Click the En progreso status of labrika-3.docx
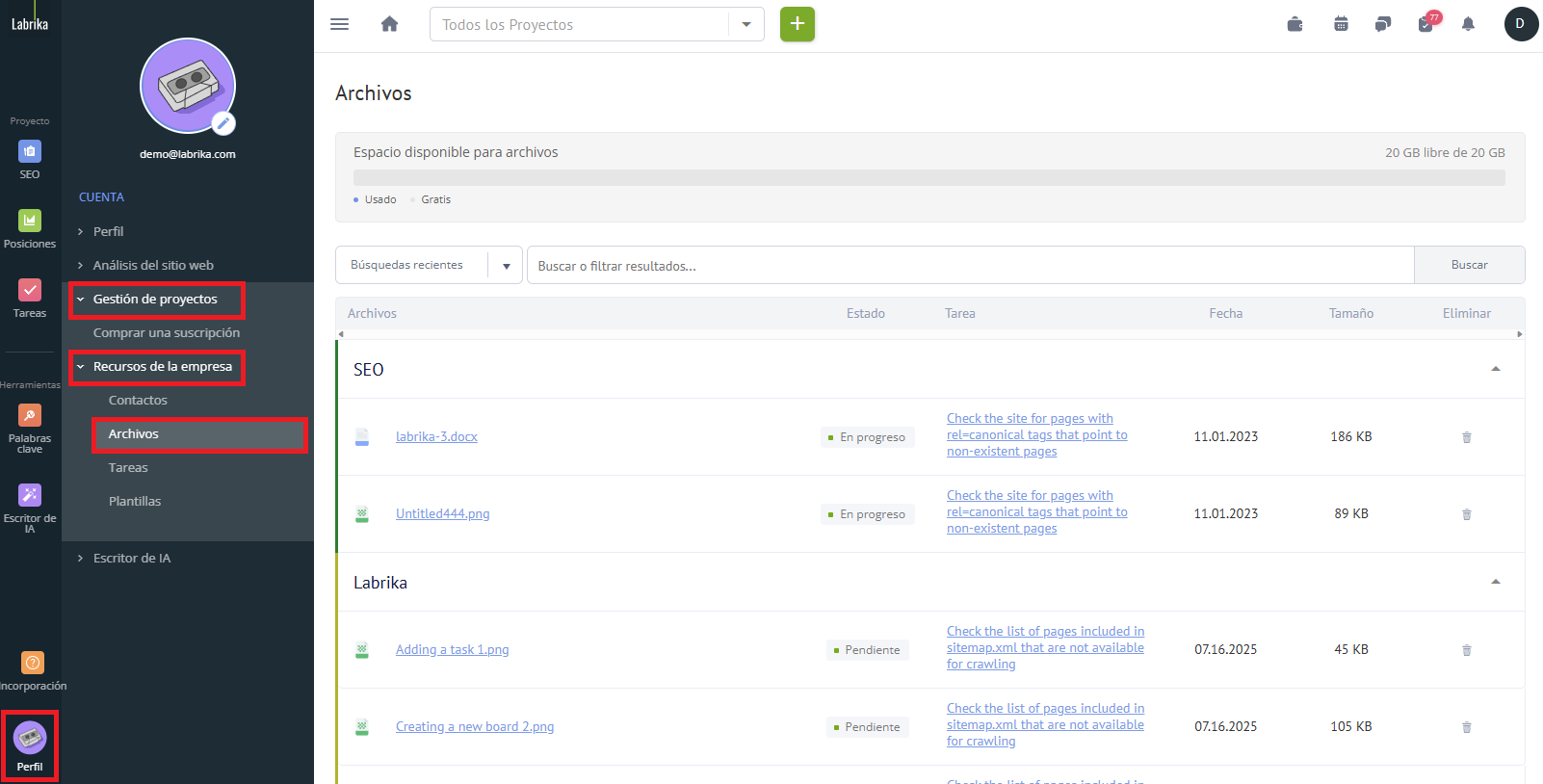 pyautogui.click(x=867, y=437)
